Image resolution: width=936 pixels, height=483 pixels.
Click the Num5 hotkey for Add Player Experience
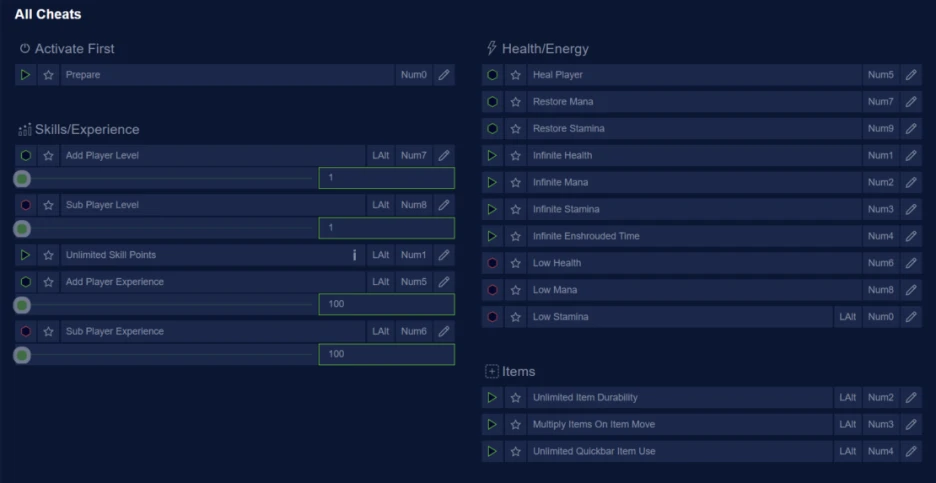(x=413, y=282)
